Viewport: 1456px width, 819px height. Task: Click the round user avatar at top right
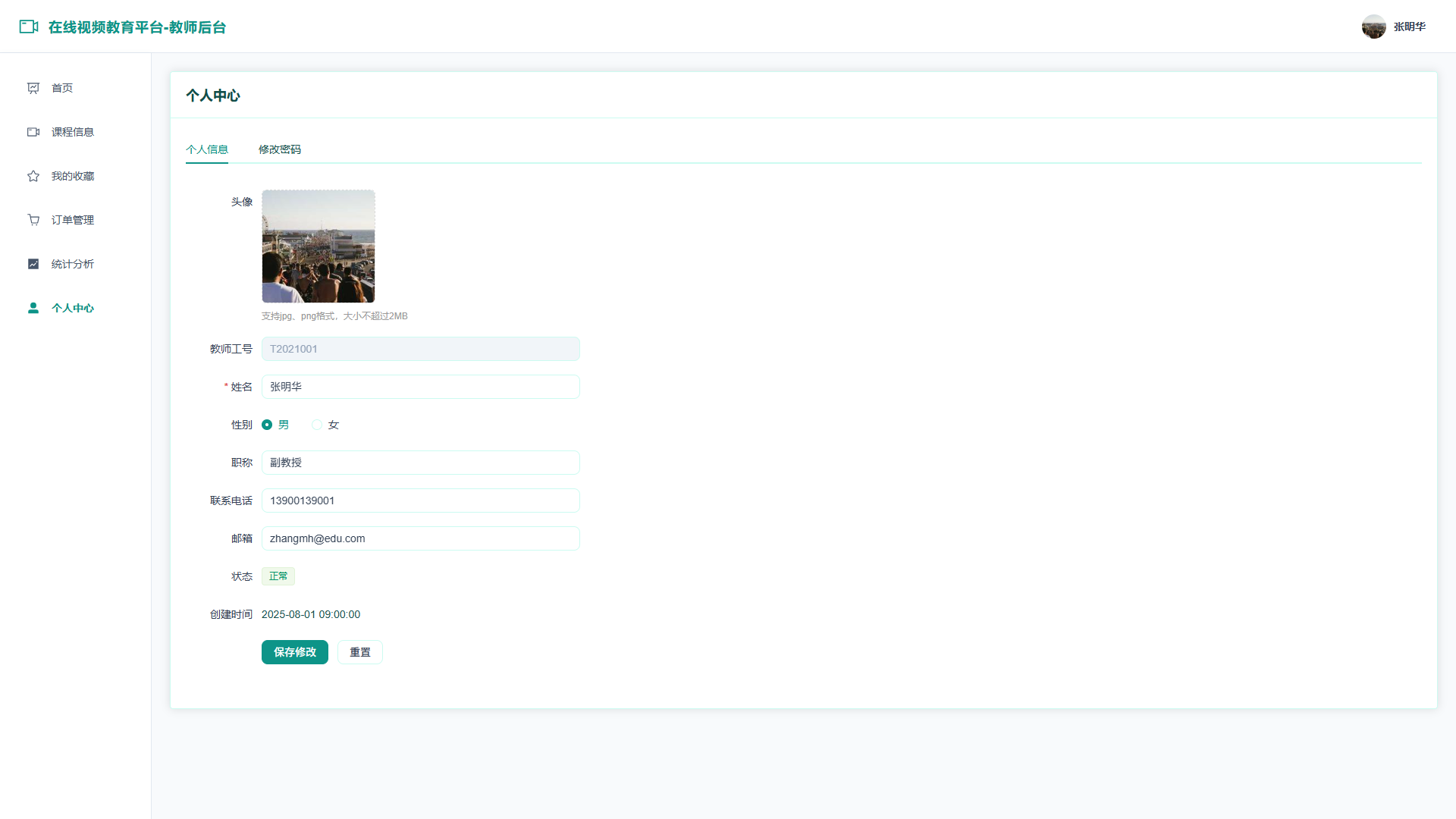(1373, 27)
